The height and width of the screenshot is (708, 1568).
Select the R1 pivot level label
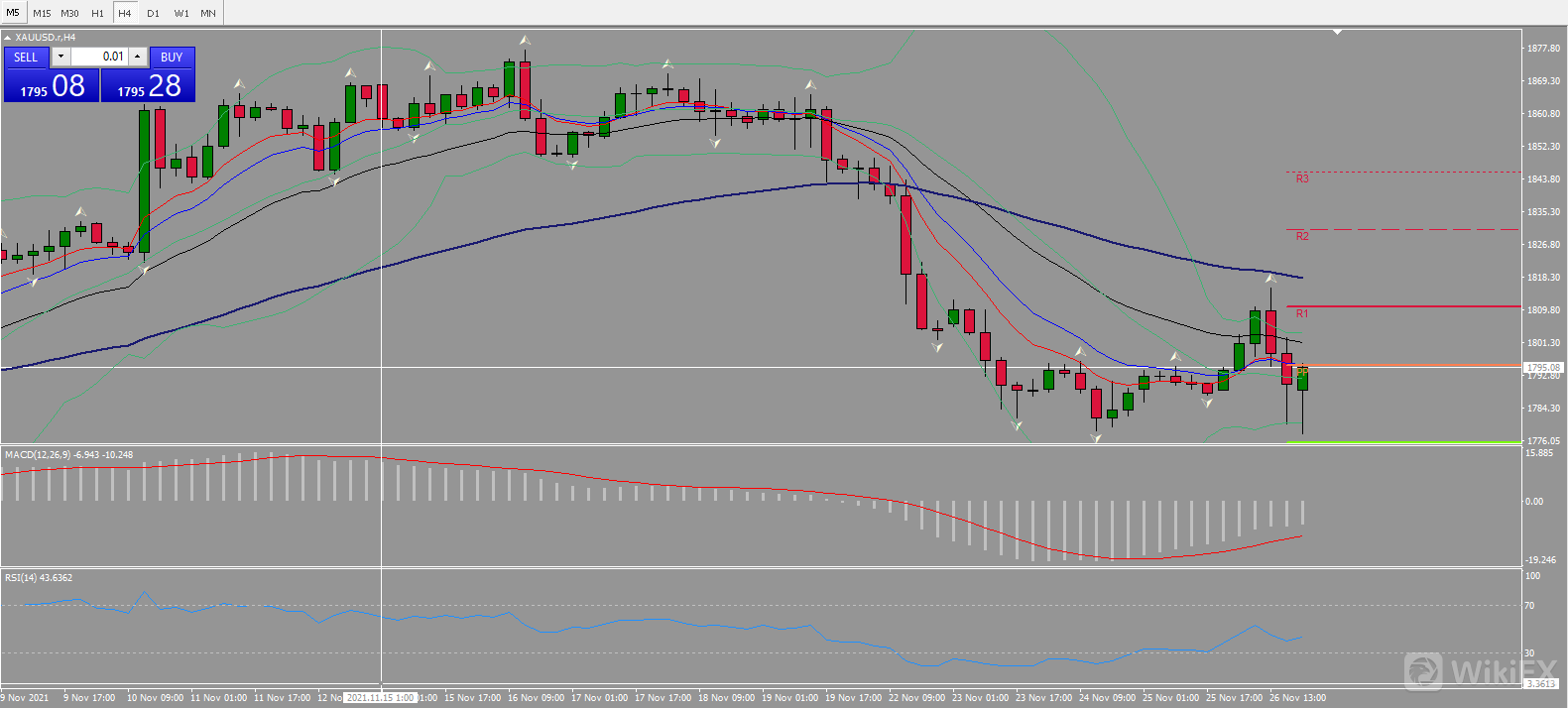click(x=1302, y=313)
